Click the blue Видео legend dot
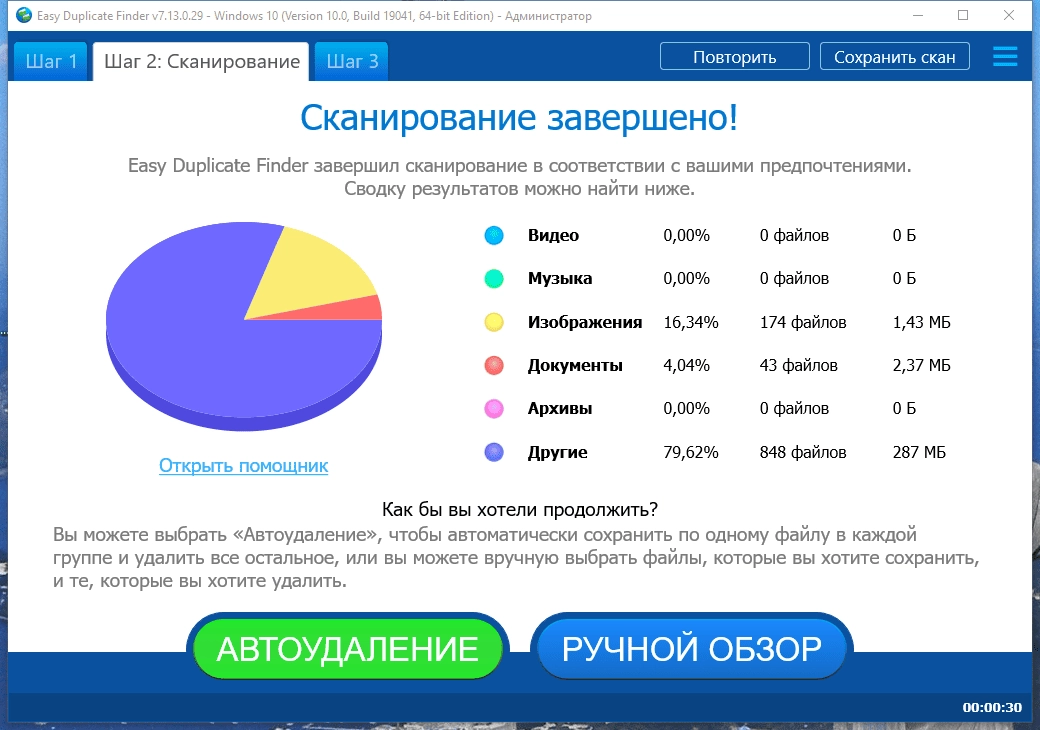 tap(494, 235)
